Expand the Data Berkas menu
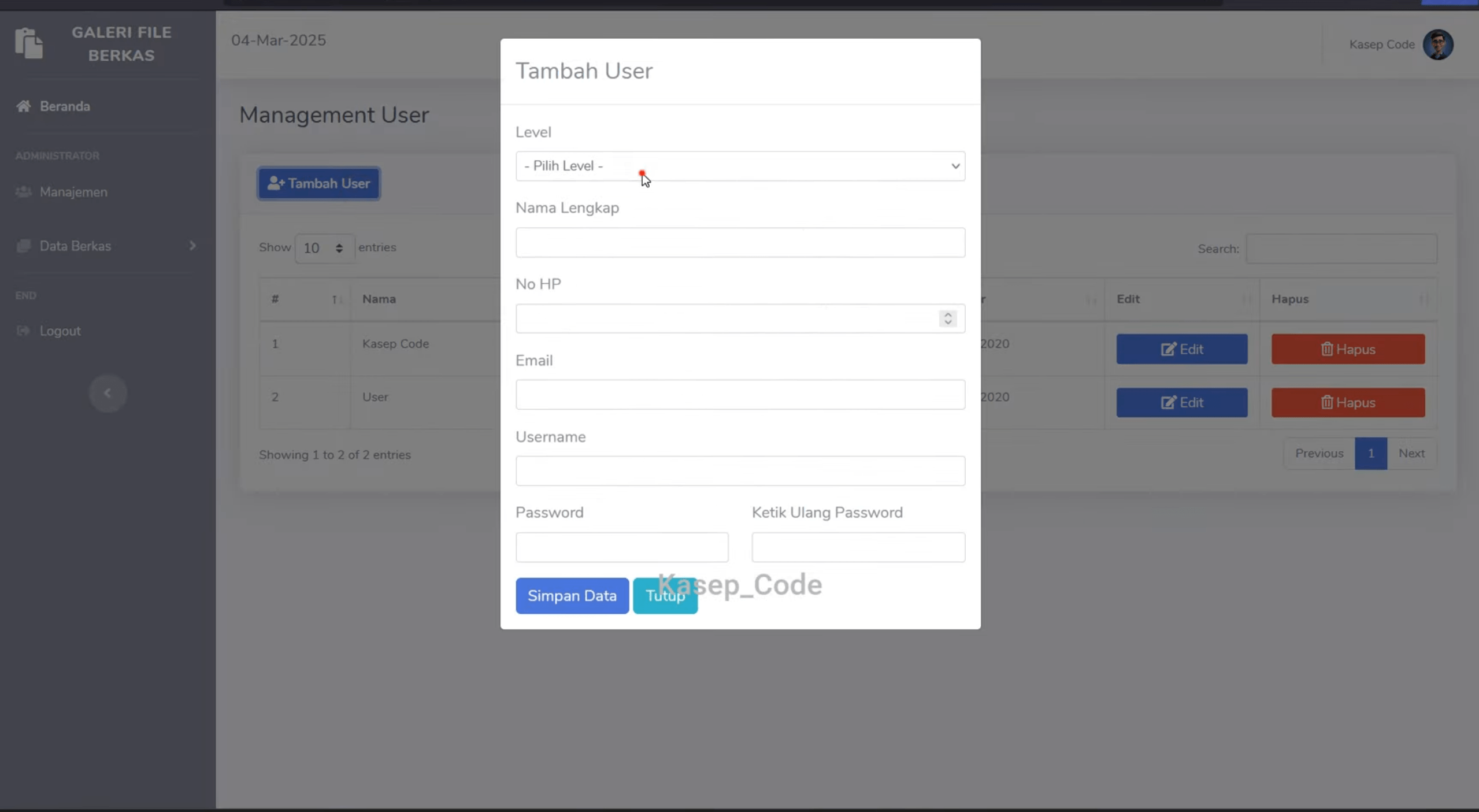Screen dimensions: 1479x812 point(107,246)
